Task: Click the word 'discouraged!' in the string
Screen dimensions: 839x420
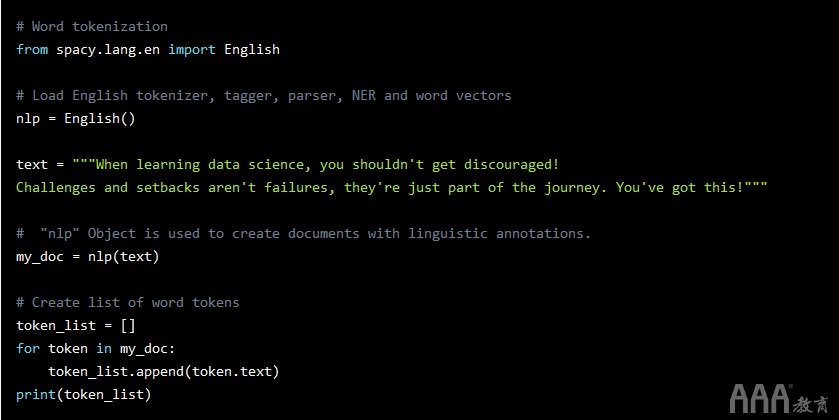Action: [512, 164]
